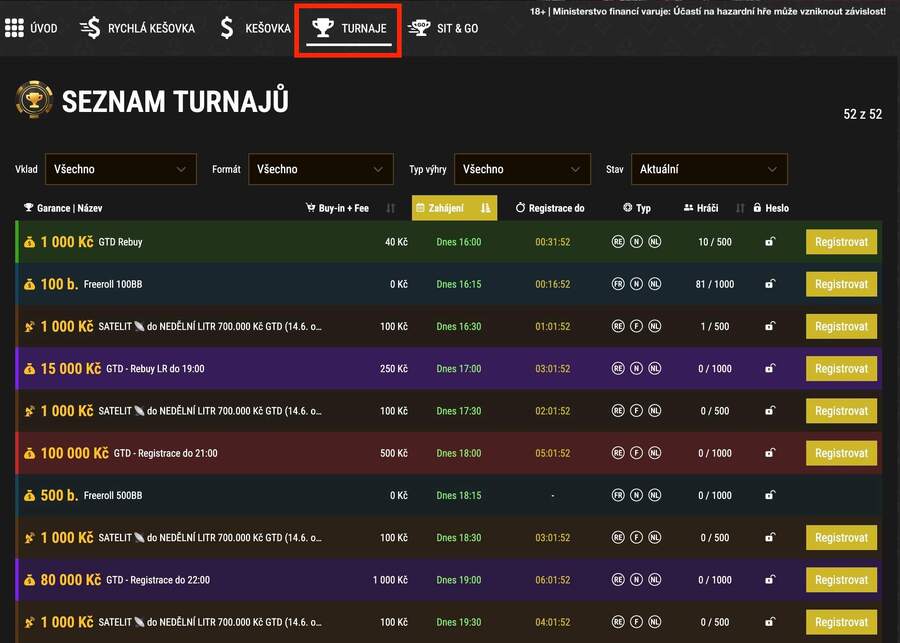Click money bag icon on 15 000 Kč row
This screenshot has height=643, width=900.
pyautogui.click(x=29, y=369)
